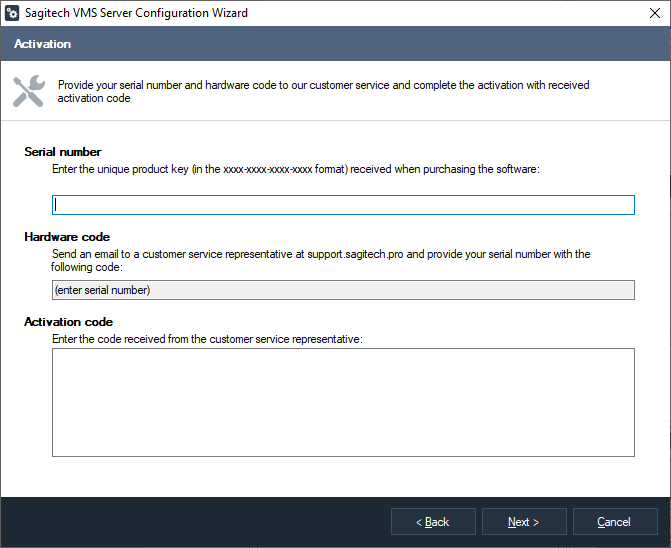This screenshot has width=671, height=548.
Task: Click the product key format description text
Action: (295, 169)
